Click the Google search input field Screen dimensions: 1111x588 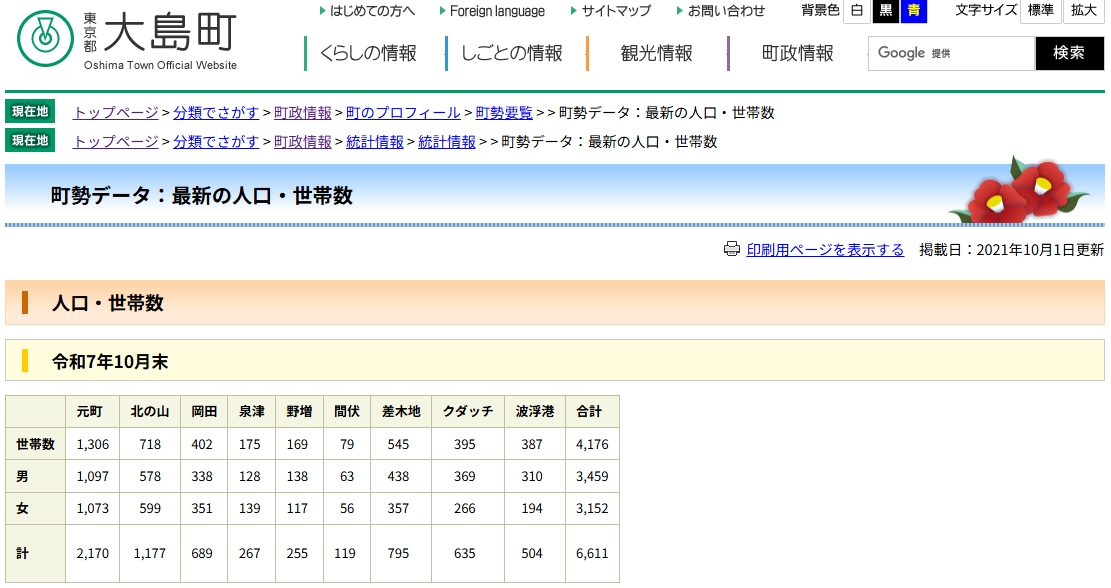[x=950, y=53]
